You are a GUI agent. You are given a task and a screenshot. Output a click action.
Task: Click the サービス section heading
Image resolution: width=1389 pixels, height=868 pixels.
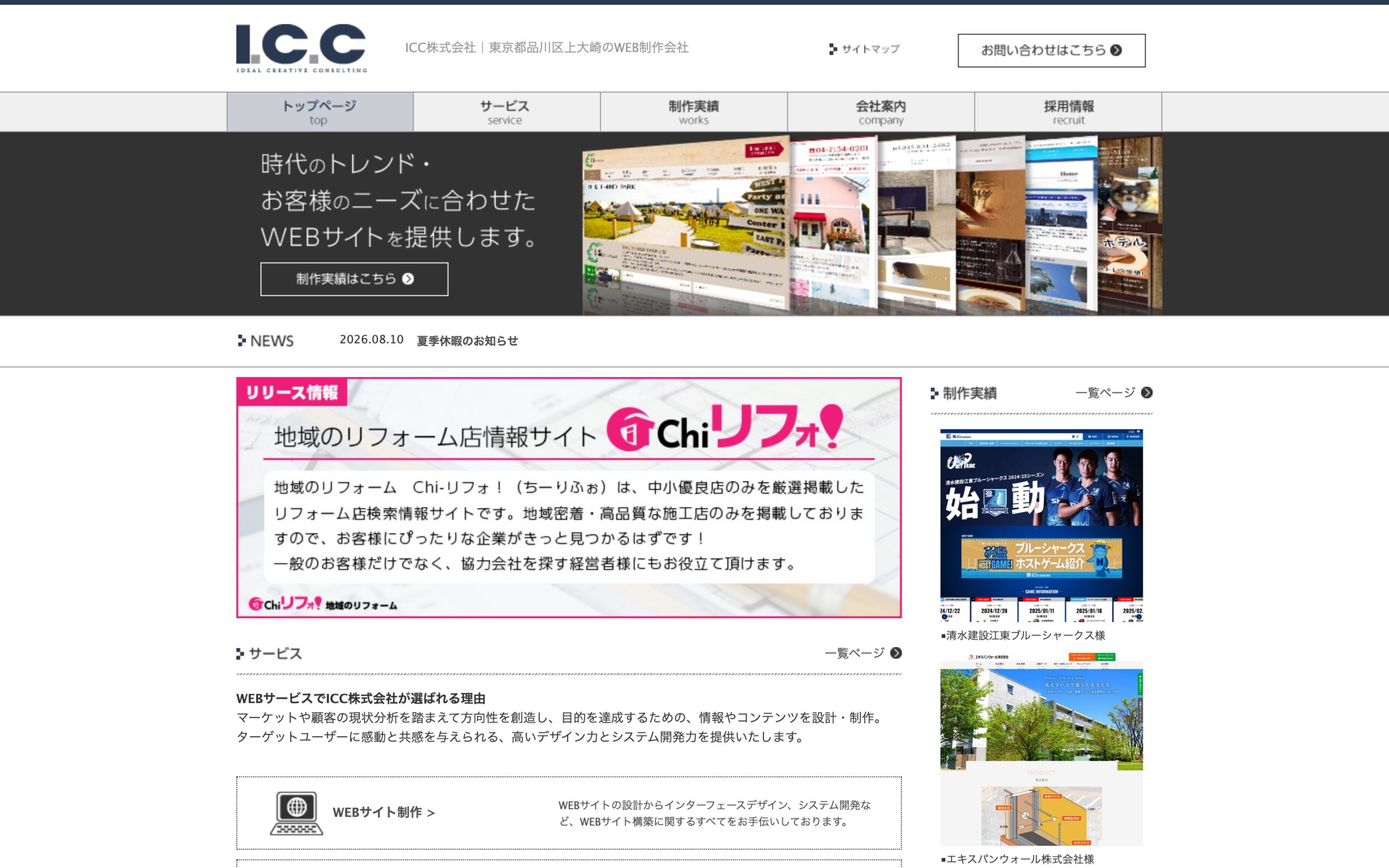pos(269,654)
